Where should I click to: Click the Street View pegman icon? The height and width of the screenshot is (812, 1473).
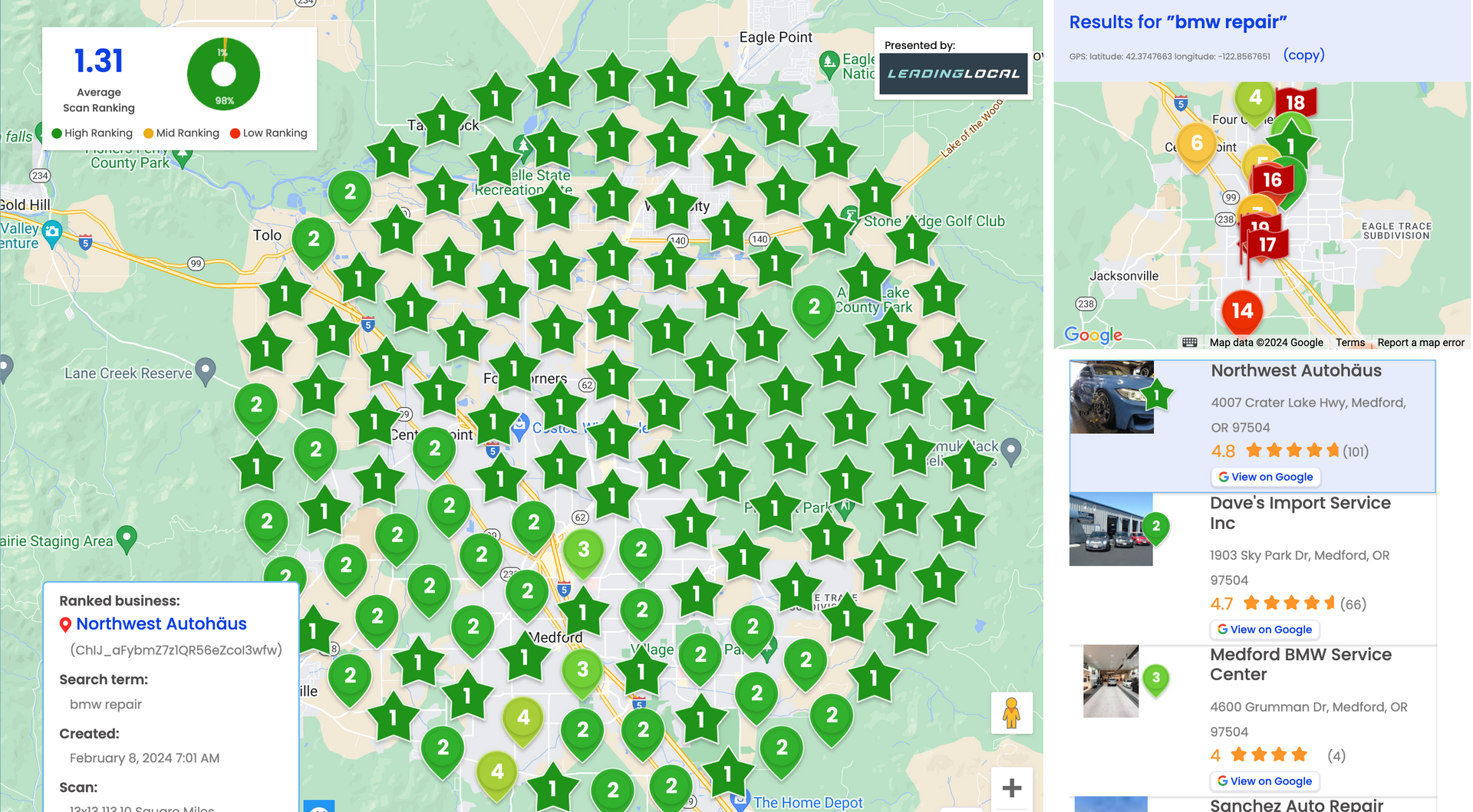(x=1011, y=713)
